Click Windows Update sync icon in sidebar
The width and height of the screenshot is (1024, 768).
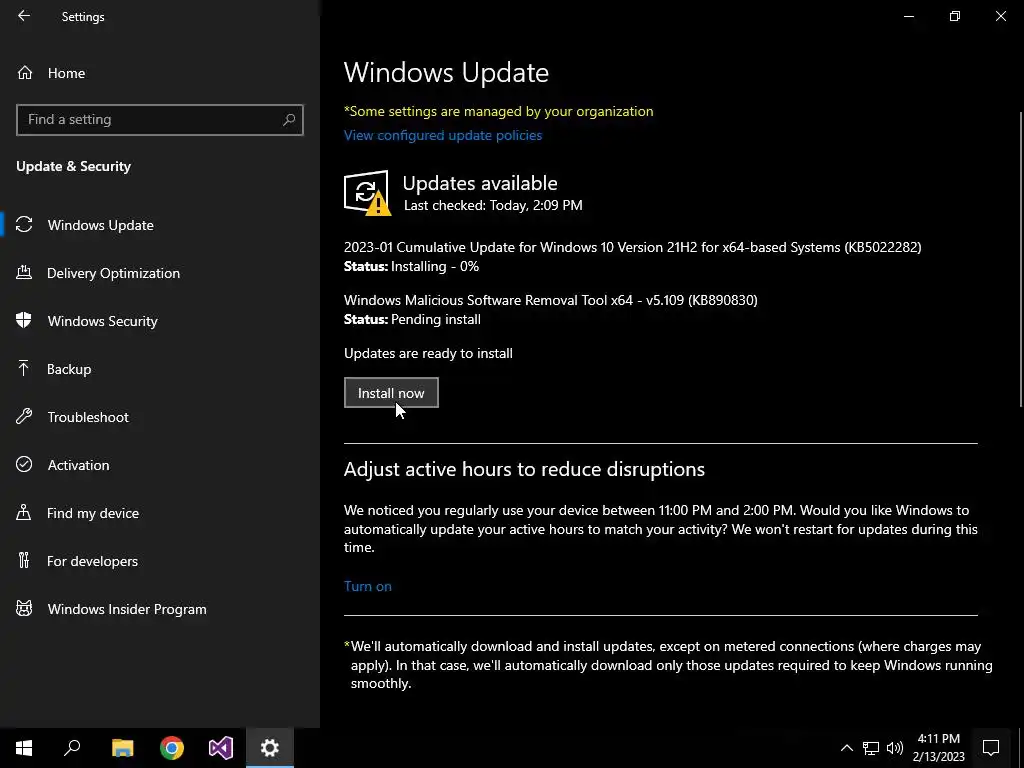tap(24, 225)
